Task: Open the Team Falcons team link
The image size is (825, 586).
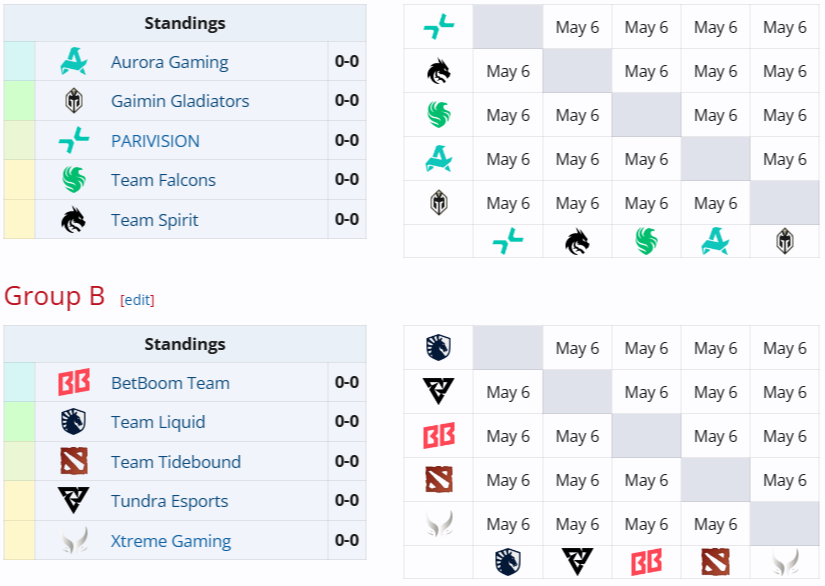Action: (163, 180)
